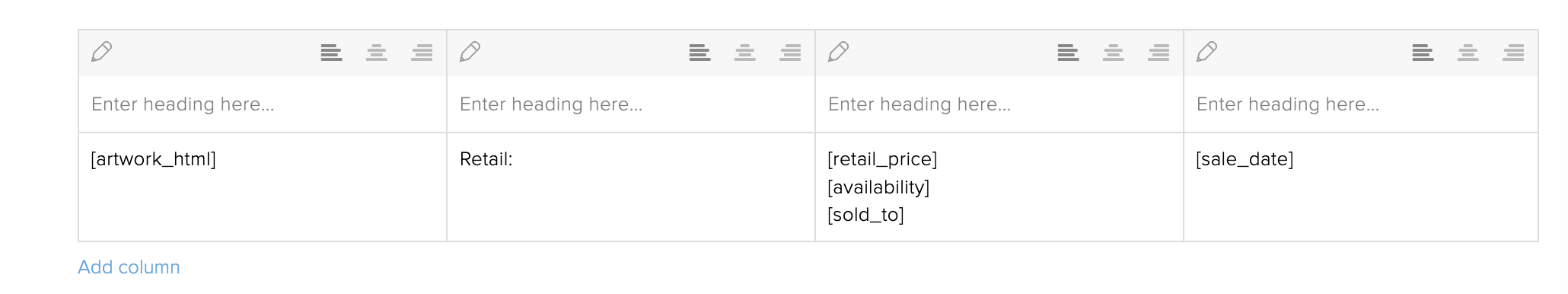The image size is (1568, 294).
Task: Add a new column via Add column link
Action: [129, 267]
